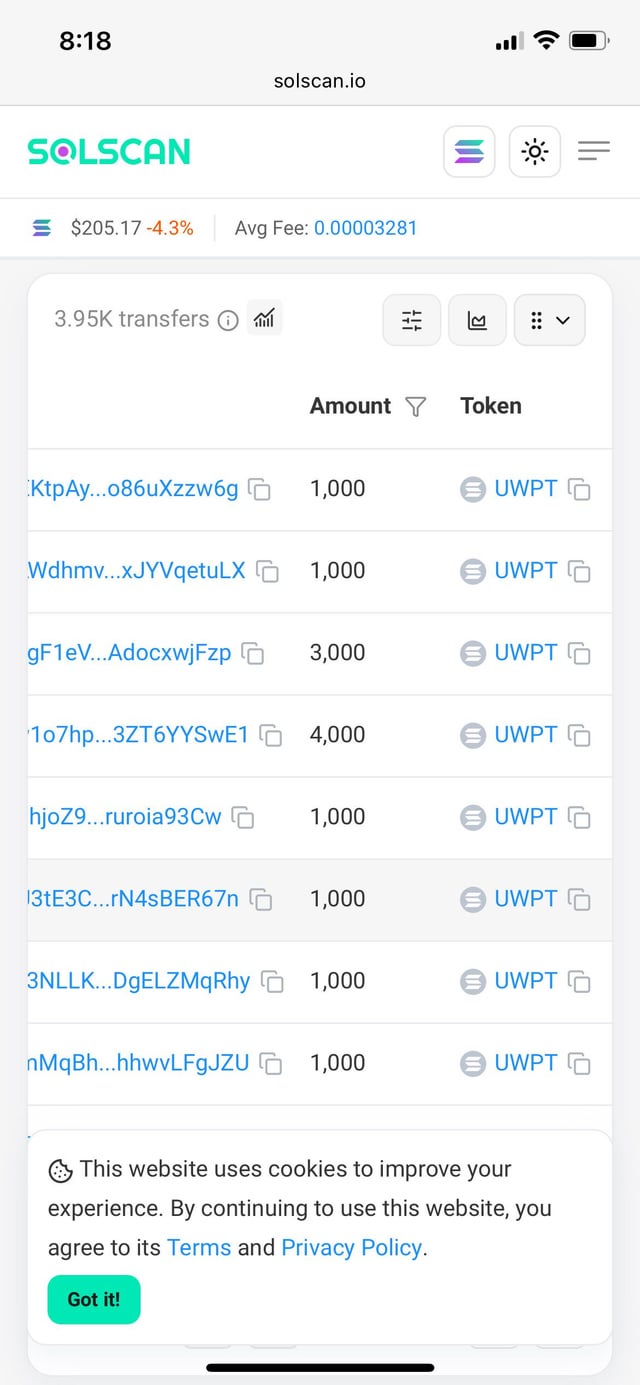Copy UWPT token address in 4,000 row
The image size is (640, 1385).
pos(579,735)
